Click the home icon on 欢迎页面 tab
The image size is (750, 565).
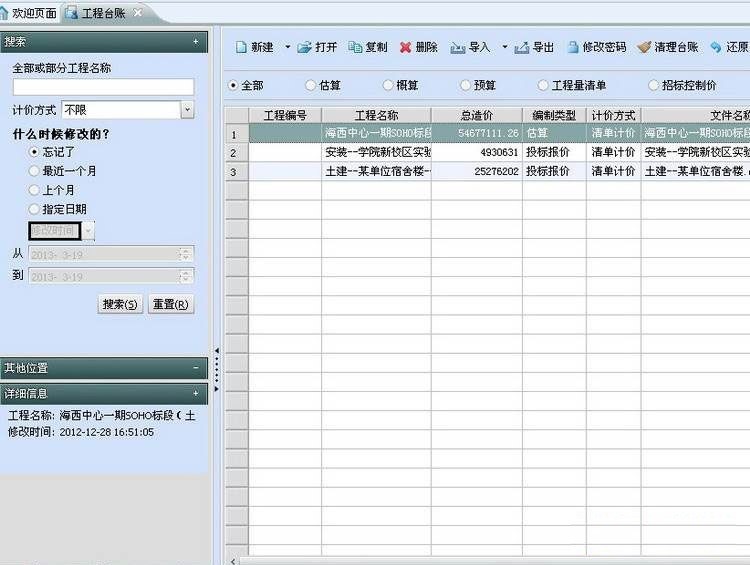point(4,13)
